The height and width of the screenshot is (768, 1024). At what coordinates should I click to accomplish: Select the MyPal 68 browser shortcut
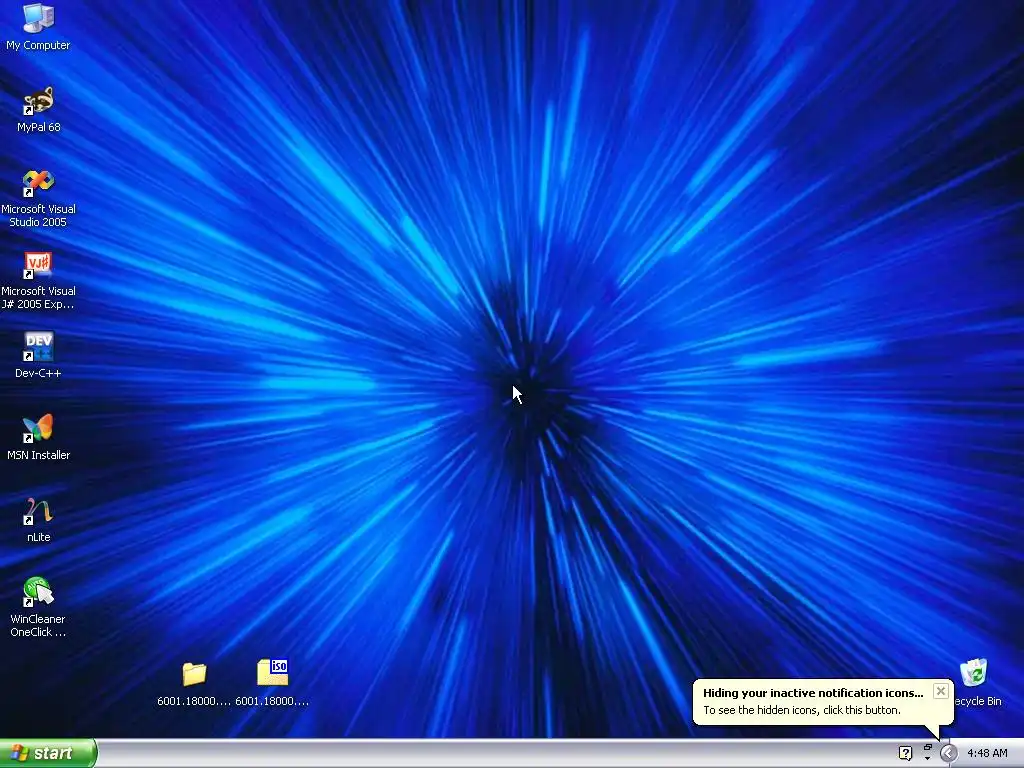point(38,110)
